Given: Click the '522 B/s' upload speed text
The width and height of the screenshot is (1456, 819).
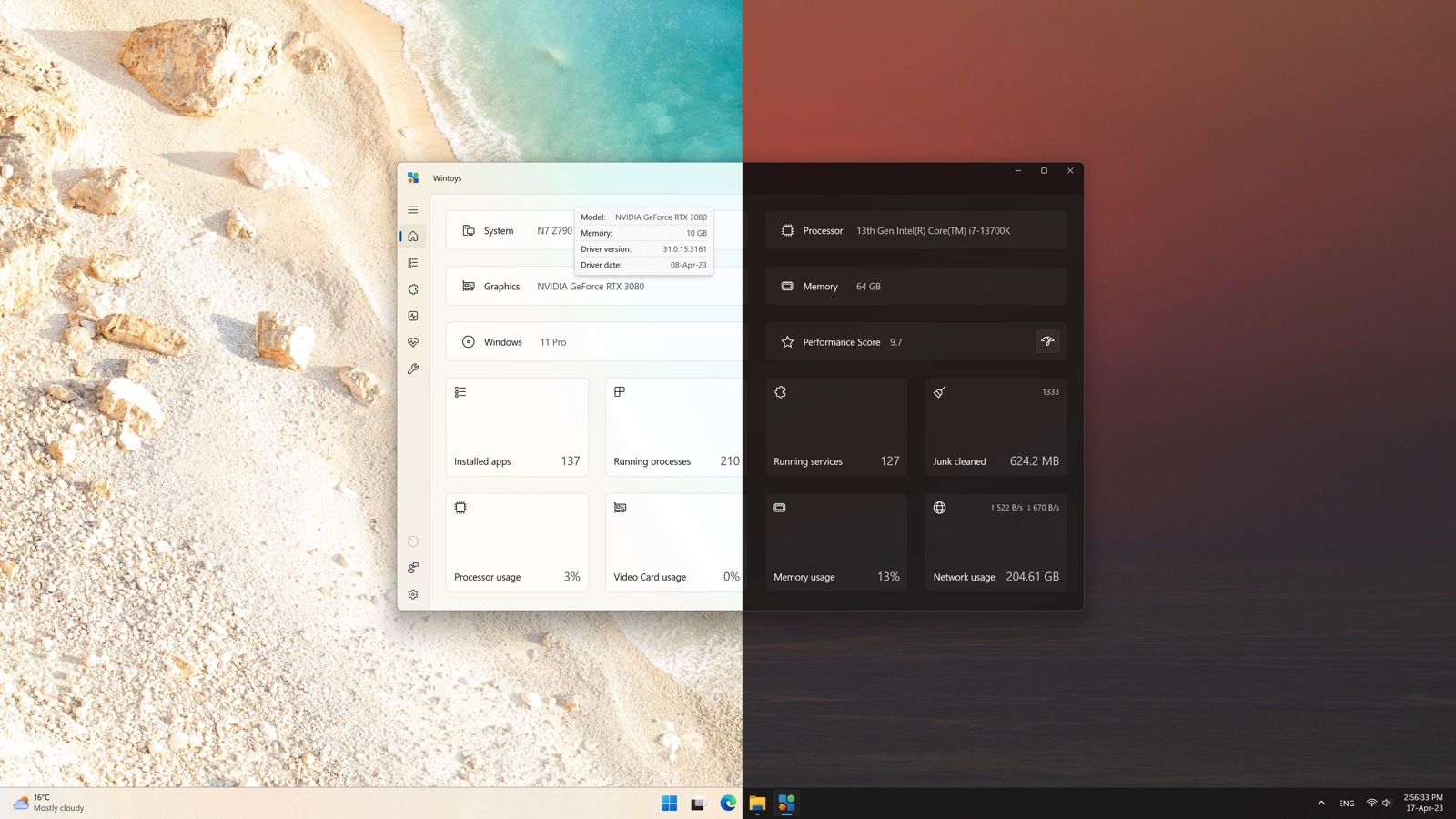Looking at the screenshot, I should pos(1009,508).
